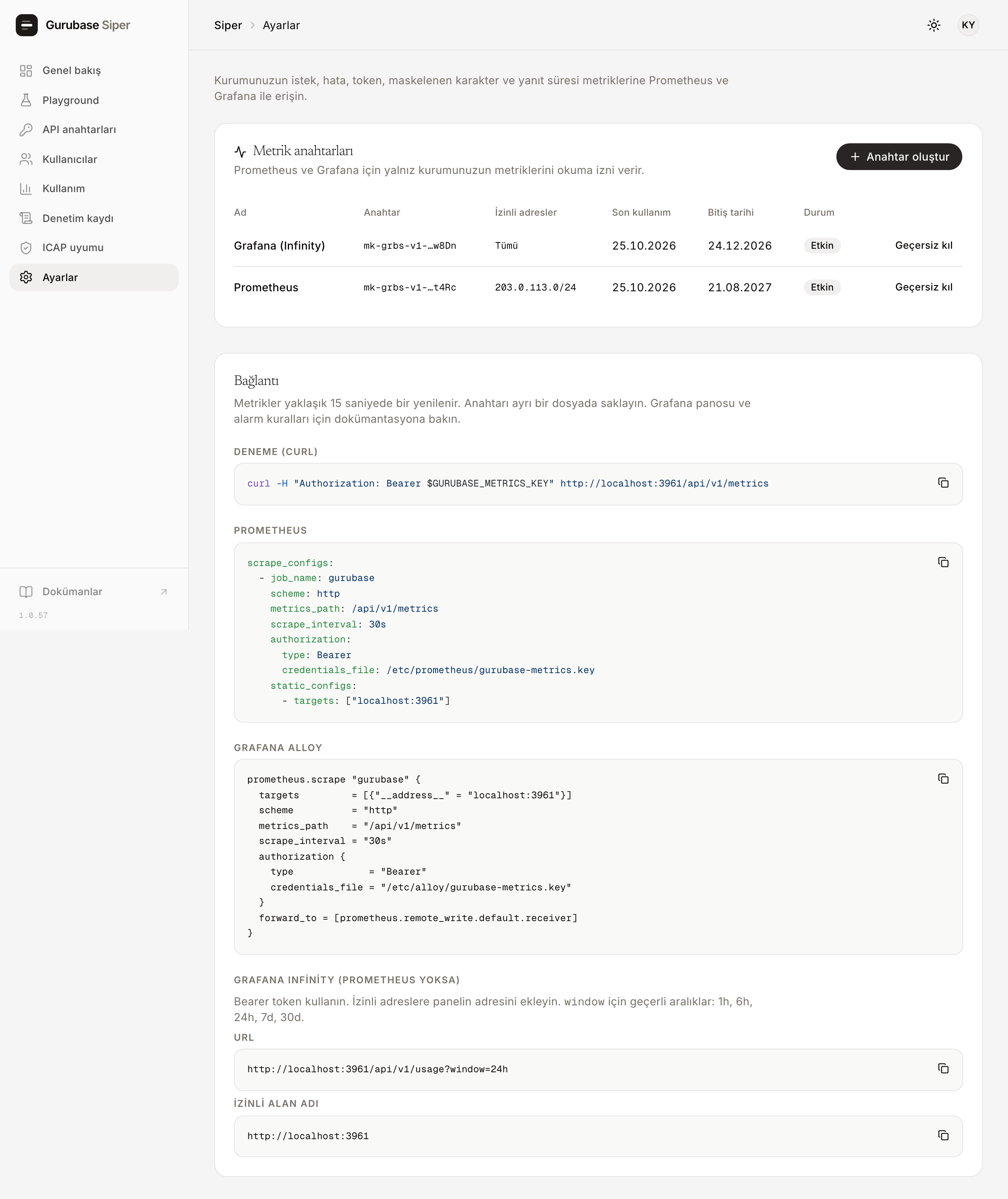The height and width of the screenshot is (1199, 1008).
Task: Click the Gurubase Siper logo icon
Action: [26, 25]
